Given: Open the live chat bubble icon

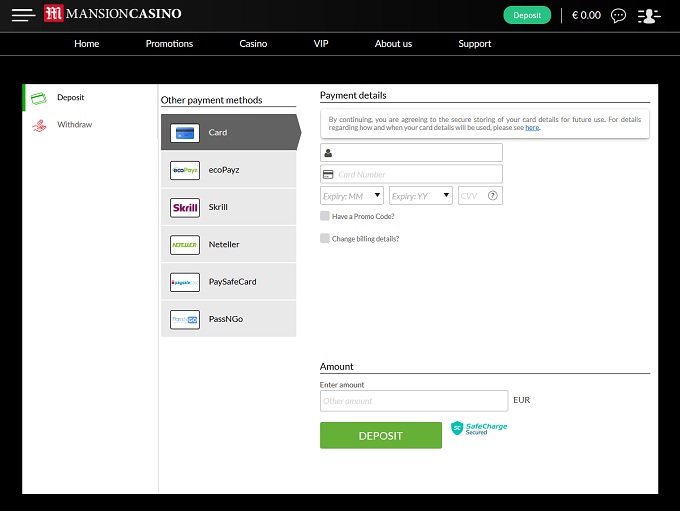Looking at the screenshot, I should (x=618, y=15).
